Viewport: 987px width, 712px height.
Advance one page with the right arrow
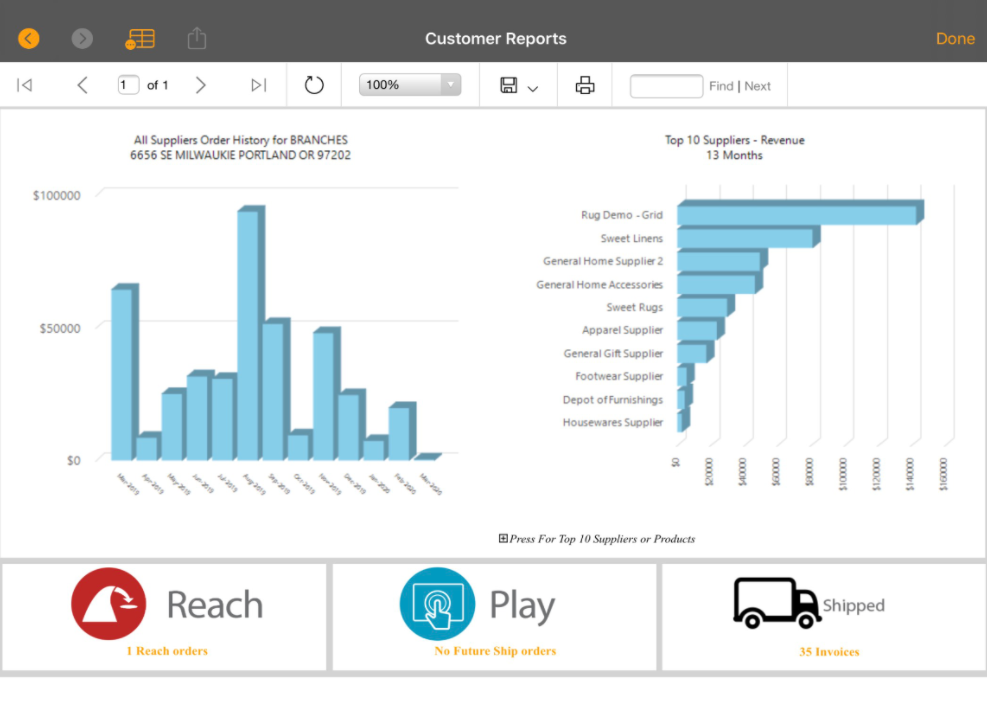click(200, 85)
